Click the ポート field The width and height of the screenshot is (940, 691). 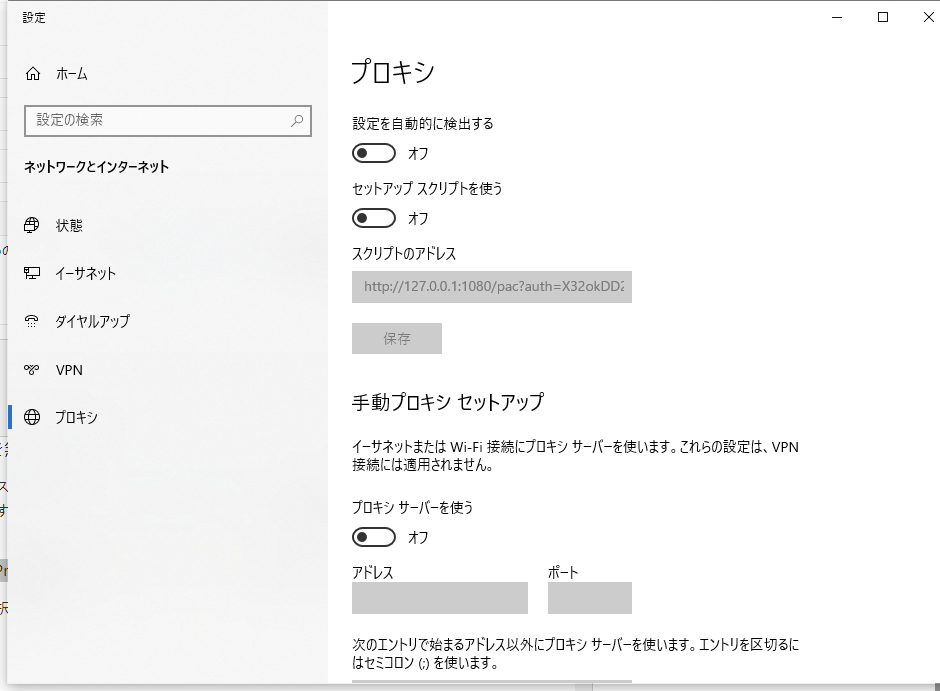click(x=589, y=598)
